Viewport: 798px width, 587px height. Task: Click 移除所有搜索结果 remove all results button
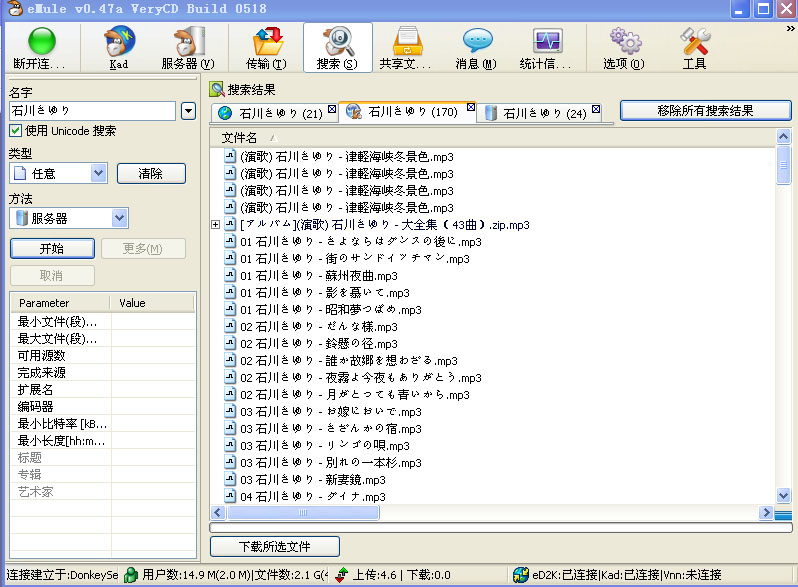(x=705, y=110)
